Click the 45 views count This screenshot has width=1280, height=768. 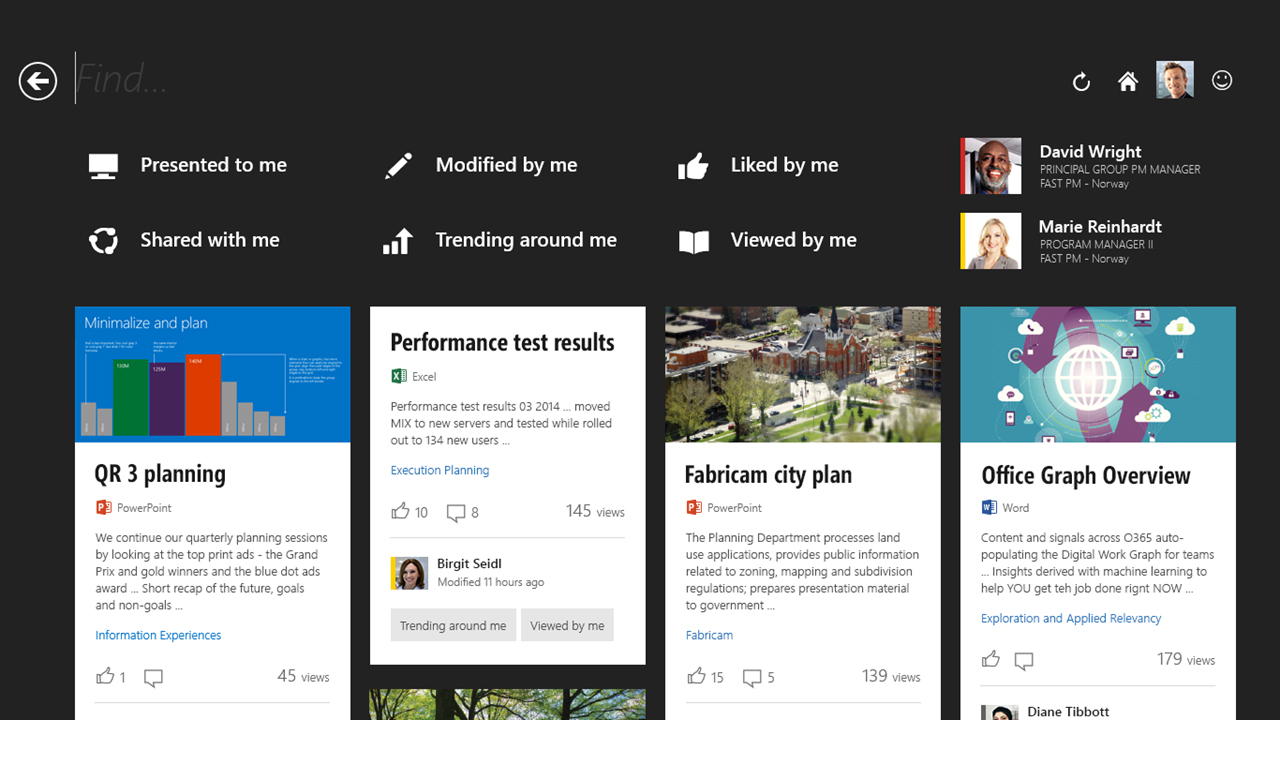pos(303,676)
